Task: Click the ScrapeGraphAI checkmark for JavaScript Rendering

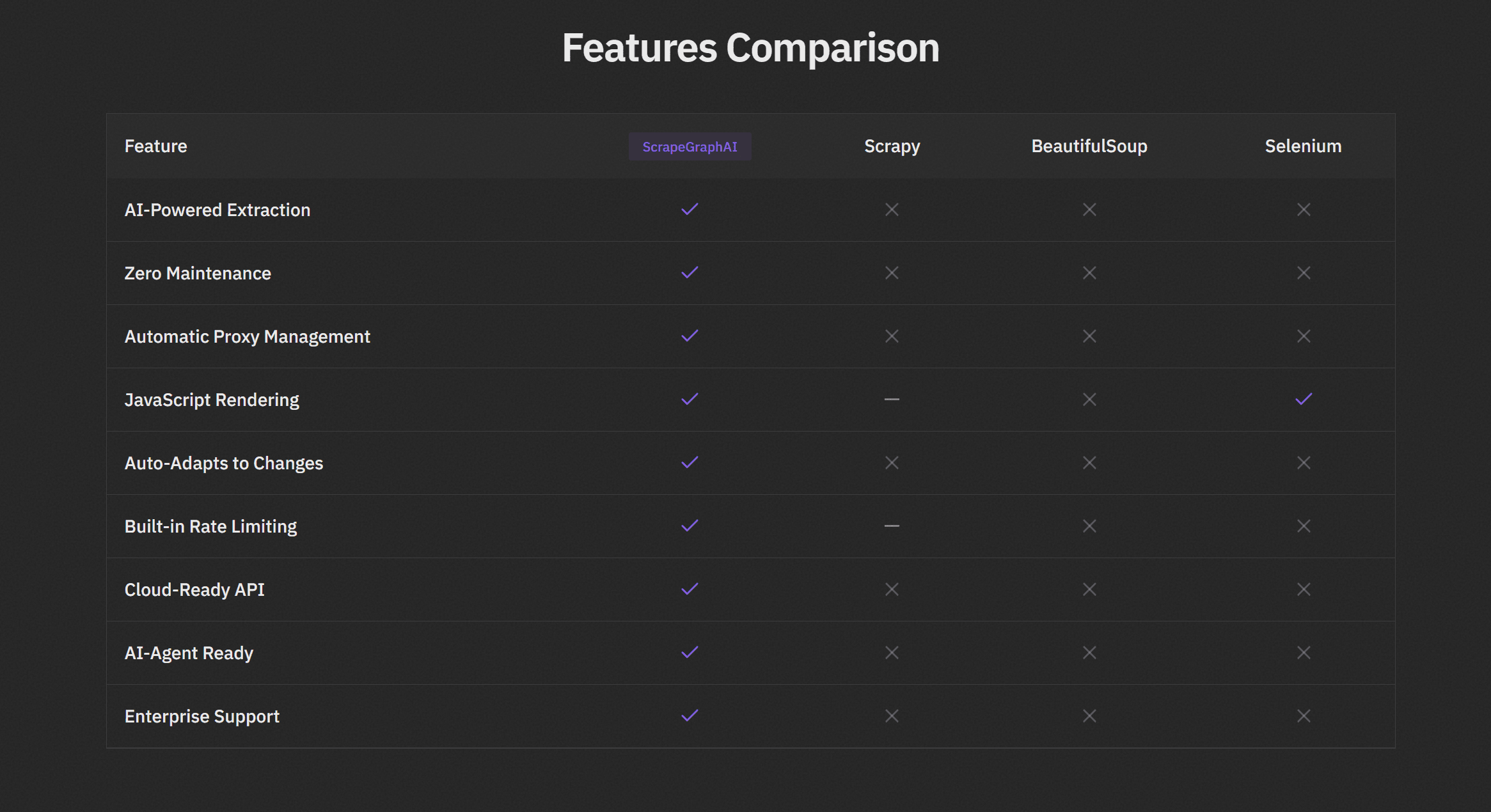Action: pos(690,399)
